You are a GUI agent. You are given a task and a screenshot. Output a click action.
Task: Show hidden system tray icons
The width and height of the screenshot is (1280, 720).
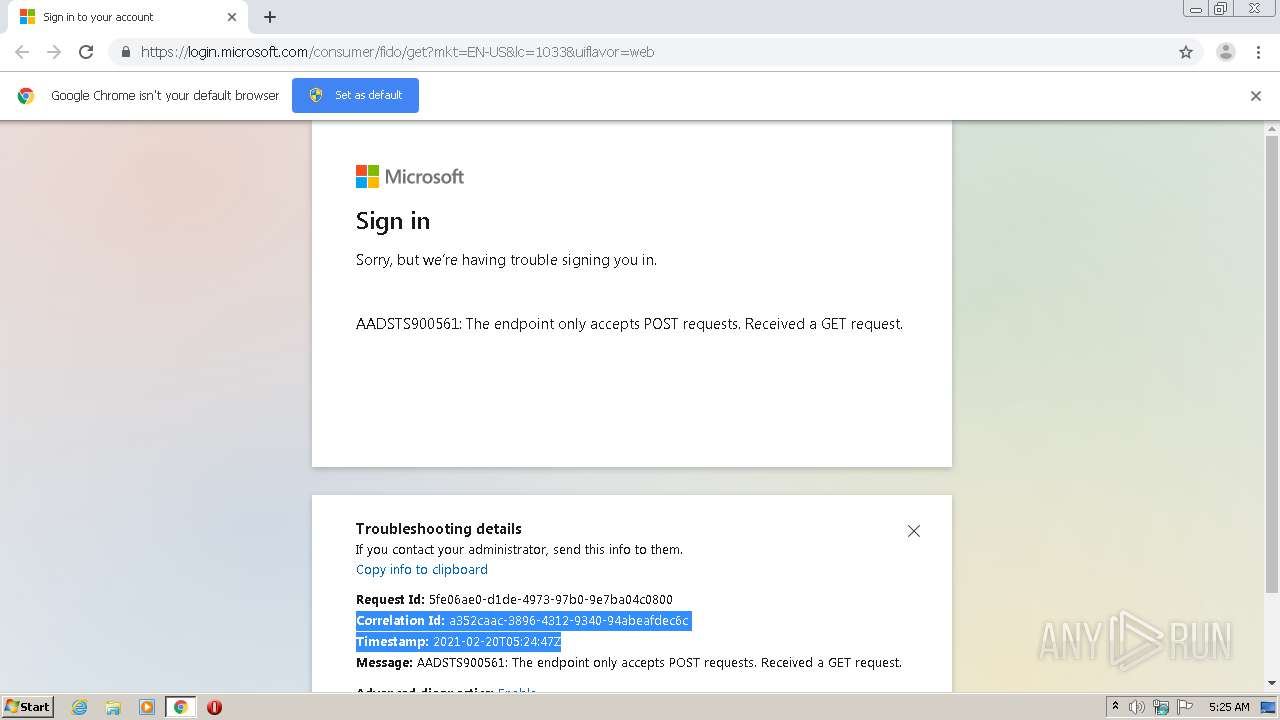coord(1115,707)
